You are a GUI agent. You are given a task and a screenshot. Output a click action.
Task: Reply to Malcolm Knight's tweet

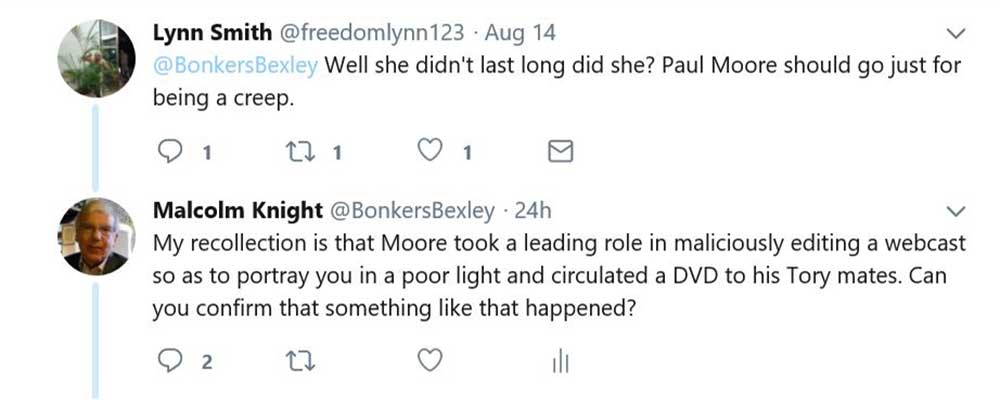pos(171,361)
